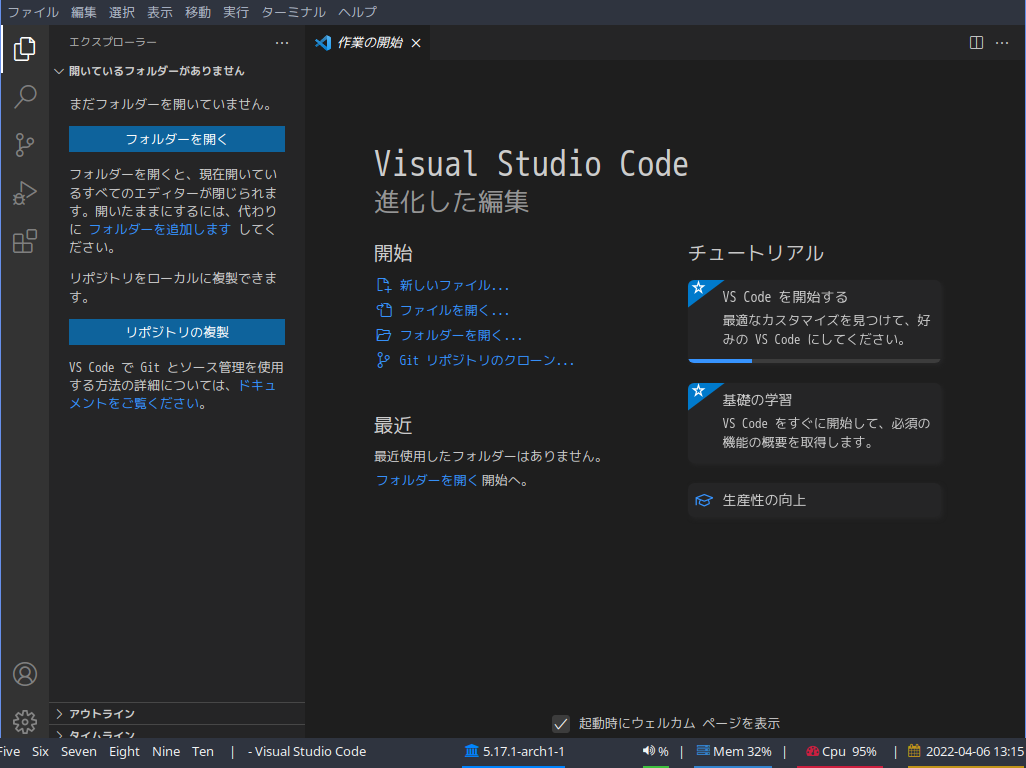Open Explorer panel more actions ellipsis

click(282, 43)
